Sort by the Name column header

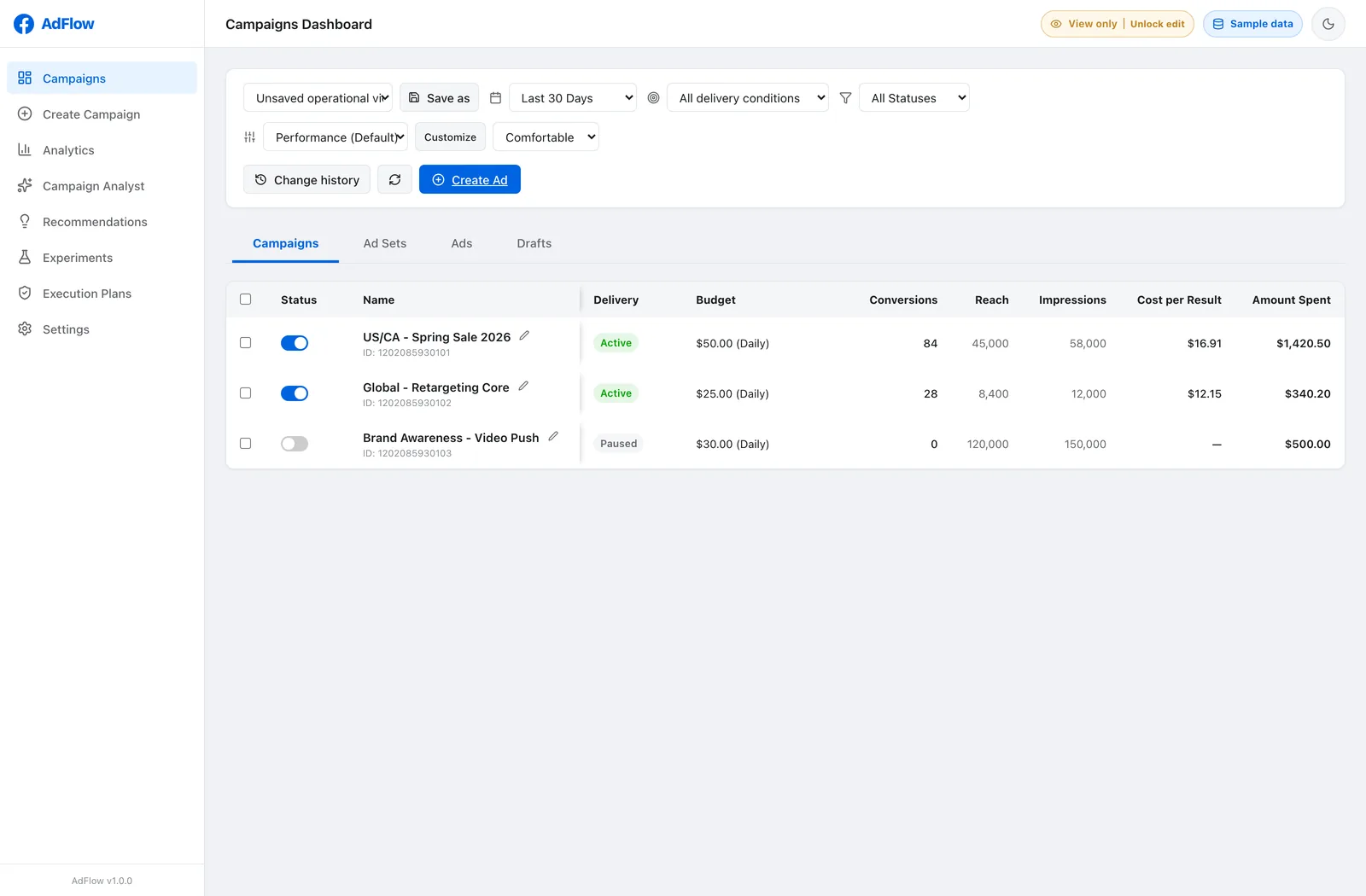point(378,300)
